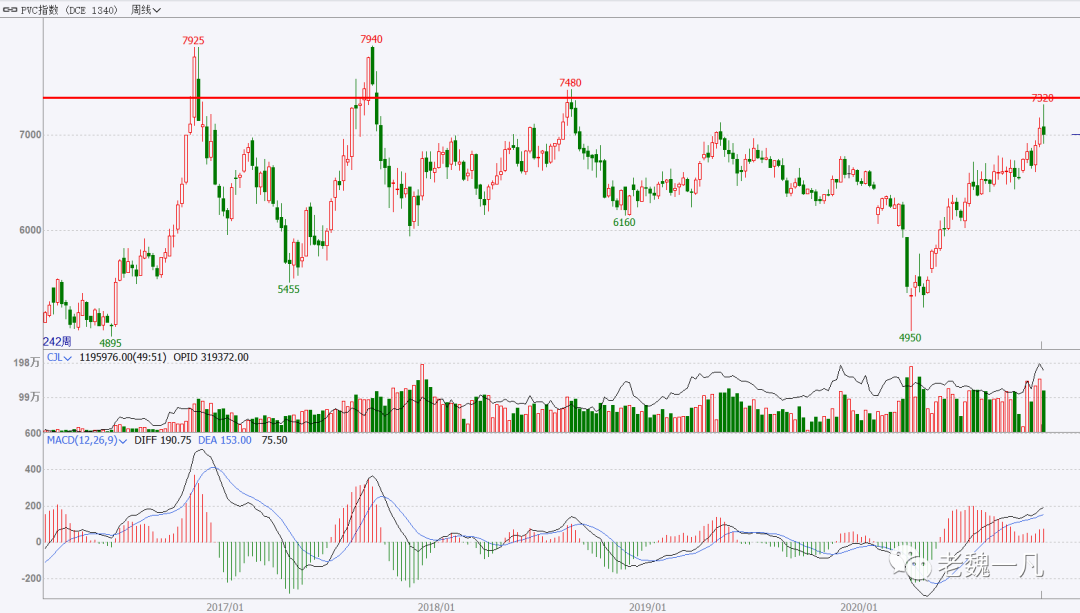This screenshot has height=613, width=1080.
Task: Click the 2018/01 date axis label
Action: [436, 607]
